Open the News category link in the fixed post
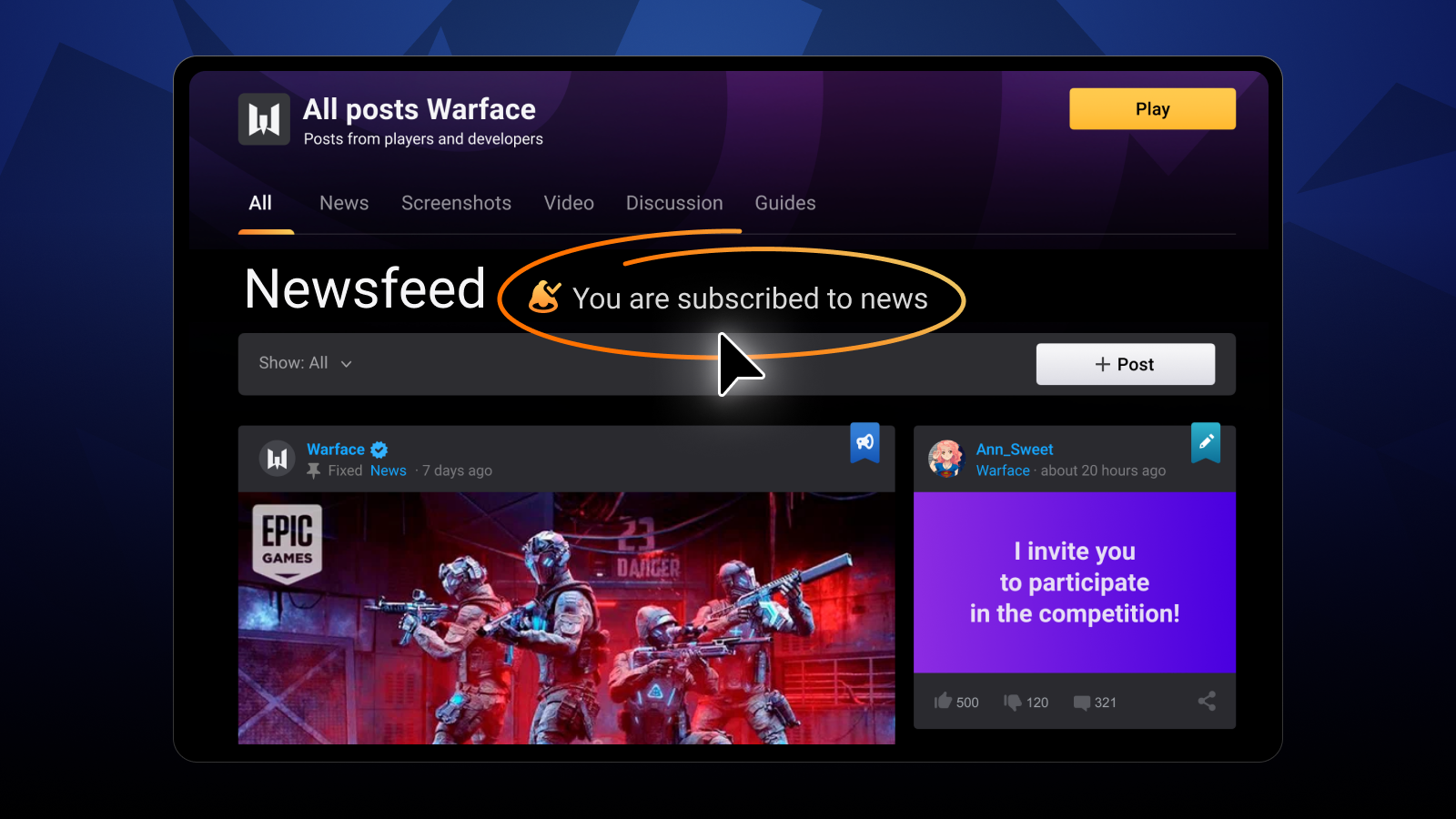The height and width of the screenshot is (819, 1456). tap(389, 470)
